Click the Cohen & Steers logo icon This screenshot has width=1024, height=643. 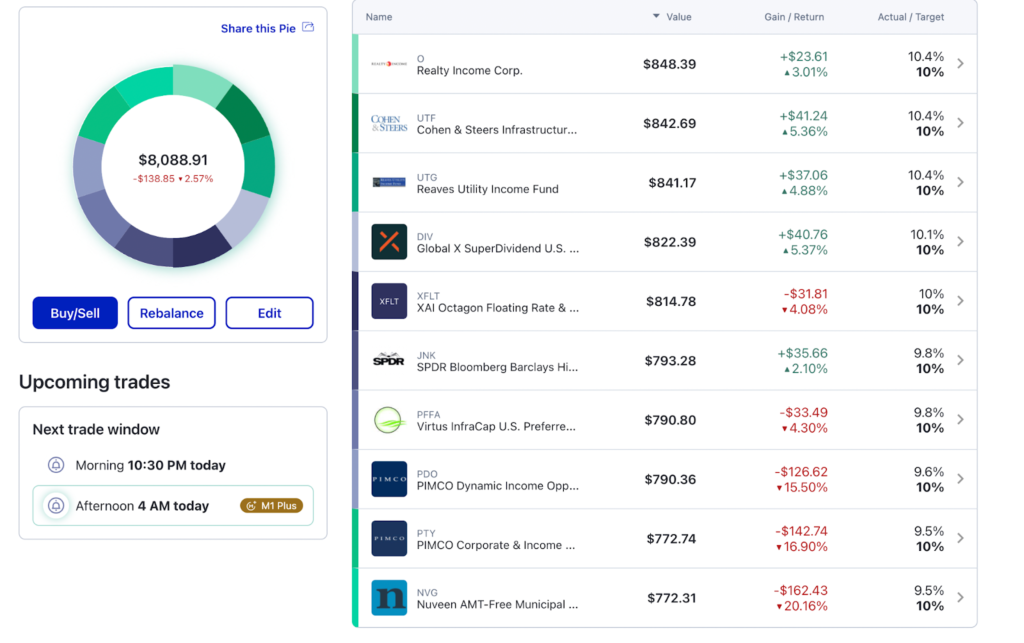(389, 123)
